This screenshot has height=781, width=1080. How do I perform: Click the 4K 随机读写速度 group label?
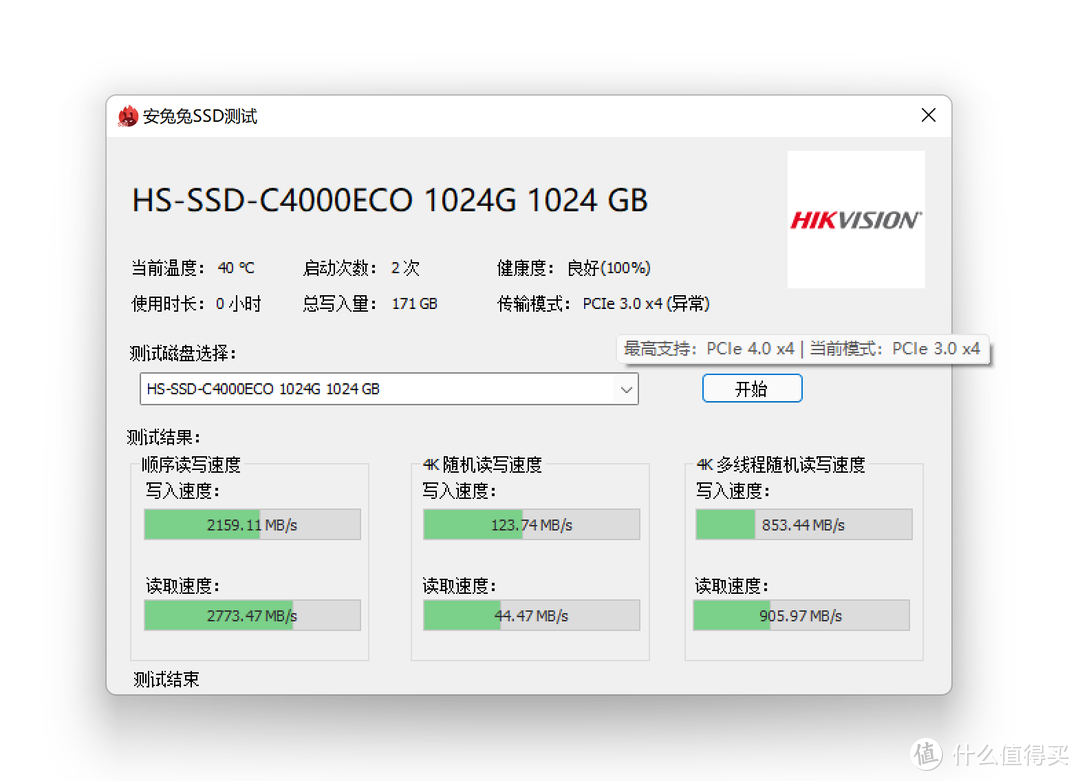pos(482,465)
